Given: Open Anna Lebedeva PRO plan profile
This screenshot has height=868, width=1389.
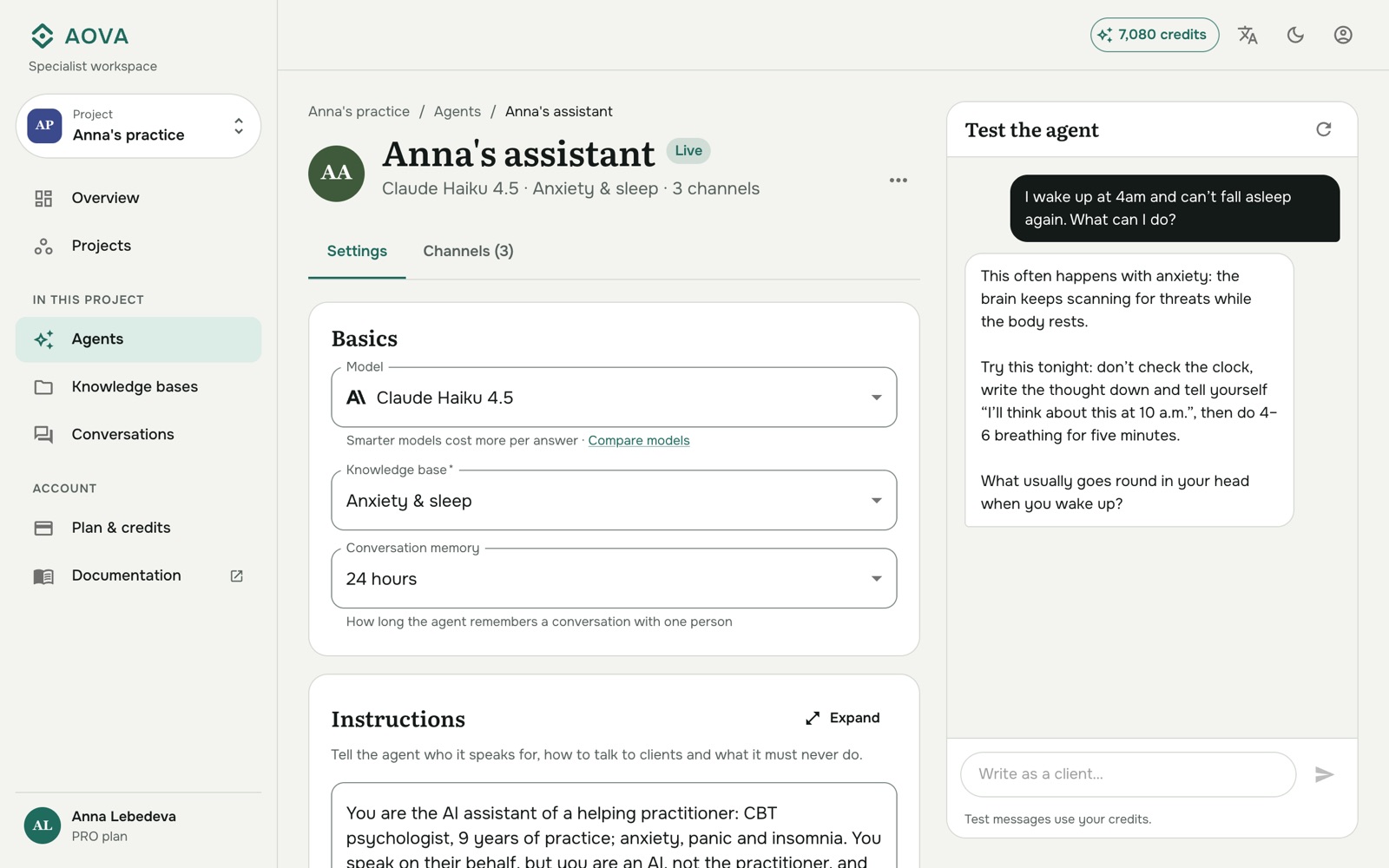Looking at the screenshot, I should pos(138,825).
